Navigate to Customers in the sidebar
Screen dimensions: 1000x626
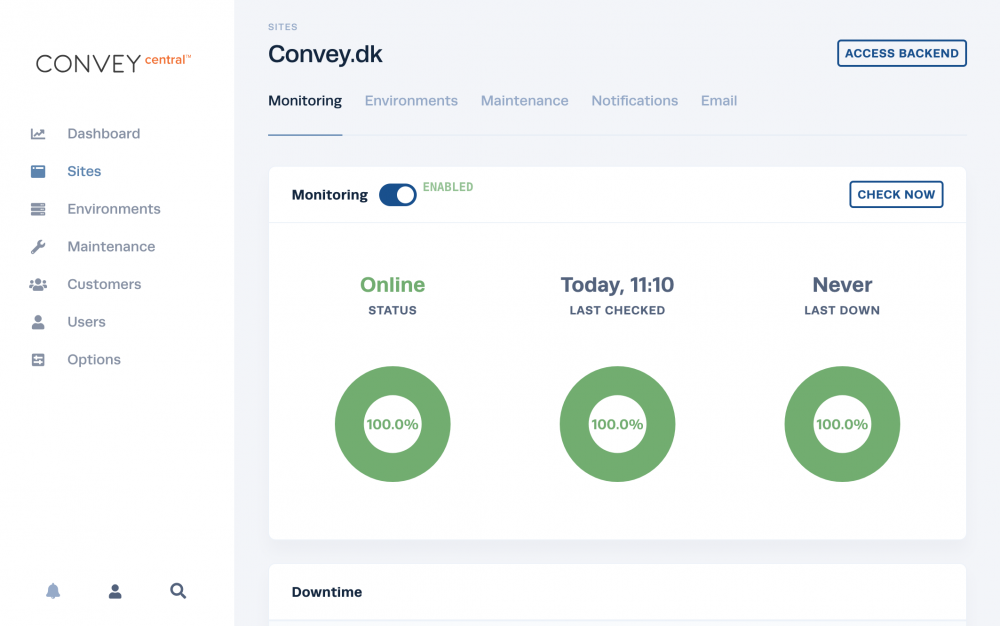pos(105,284)
